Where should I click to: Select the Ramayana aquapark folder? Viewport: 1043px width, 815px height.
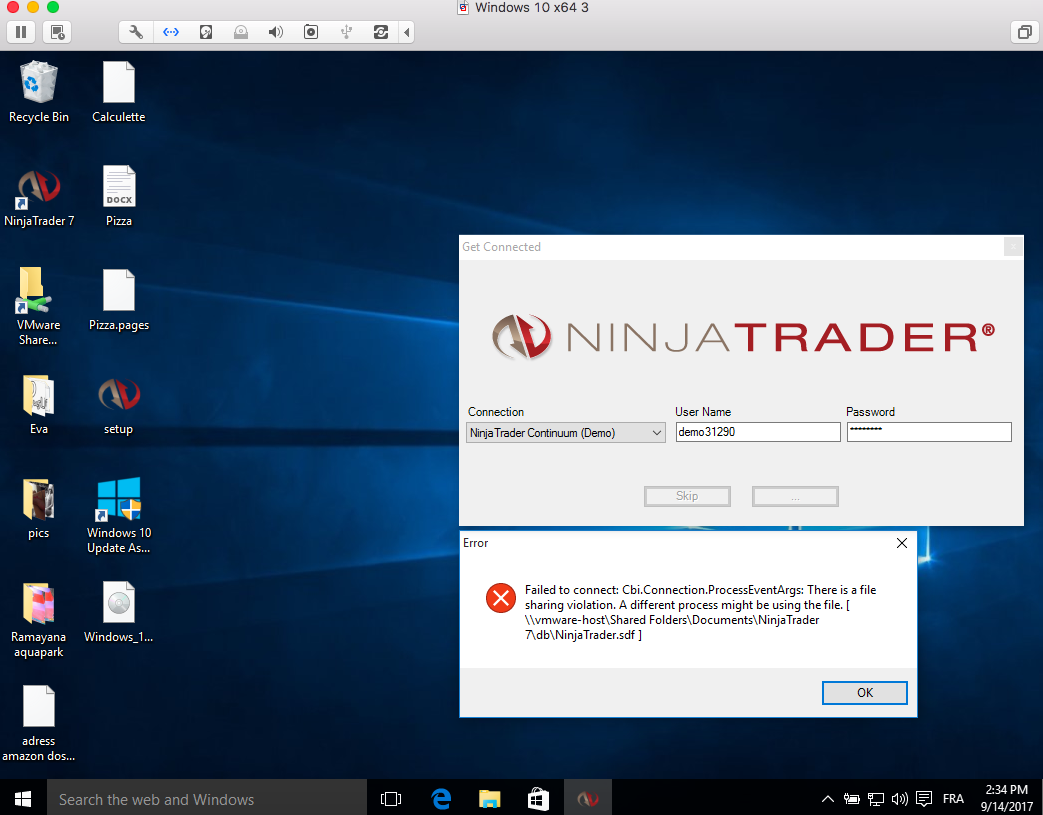coord(39,620)
